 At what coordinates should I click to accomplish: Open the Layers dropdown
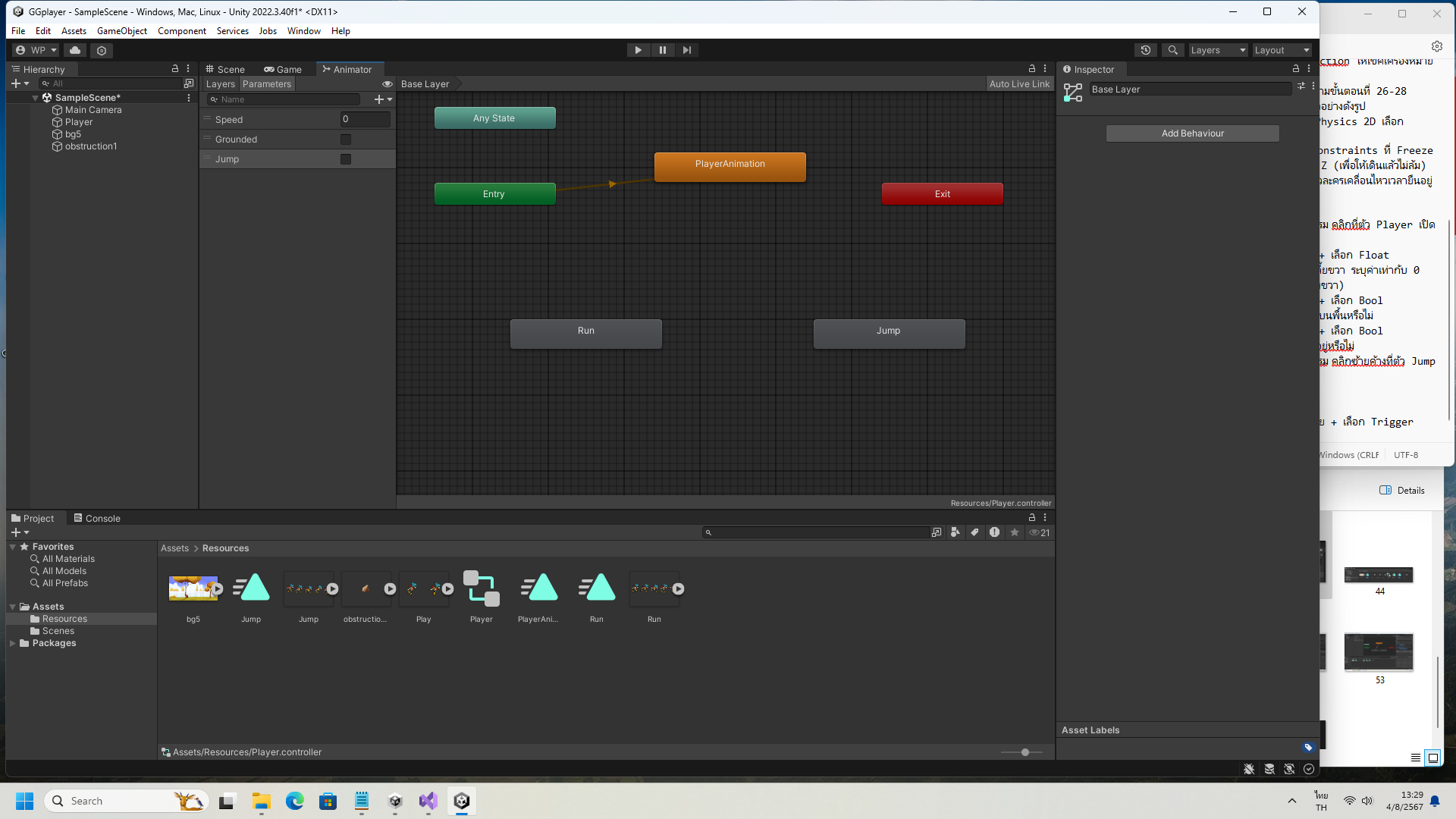tap(1217, 50)
